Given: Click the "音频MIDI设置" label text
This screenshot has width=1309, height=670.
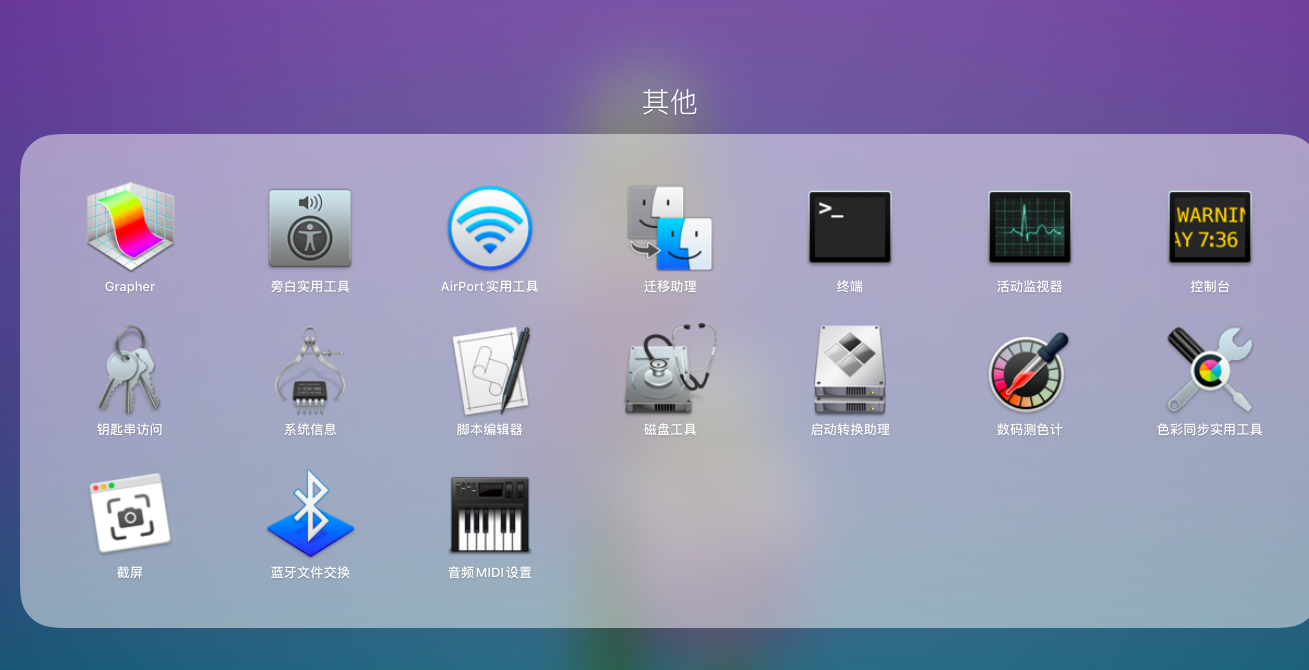Looking at the screenshot, I should (490, 573).
